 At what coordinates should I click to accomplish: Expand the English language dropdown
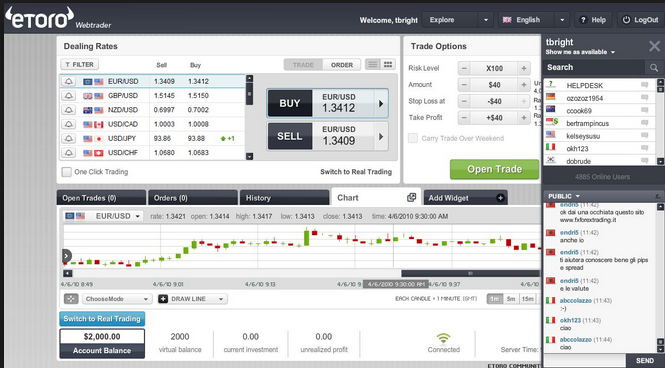[534, 20]
